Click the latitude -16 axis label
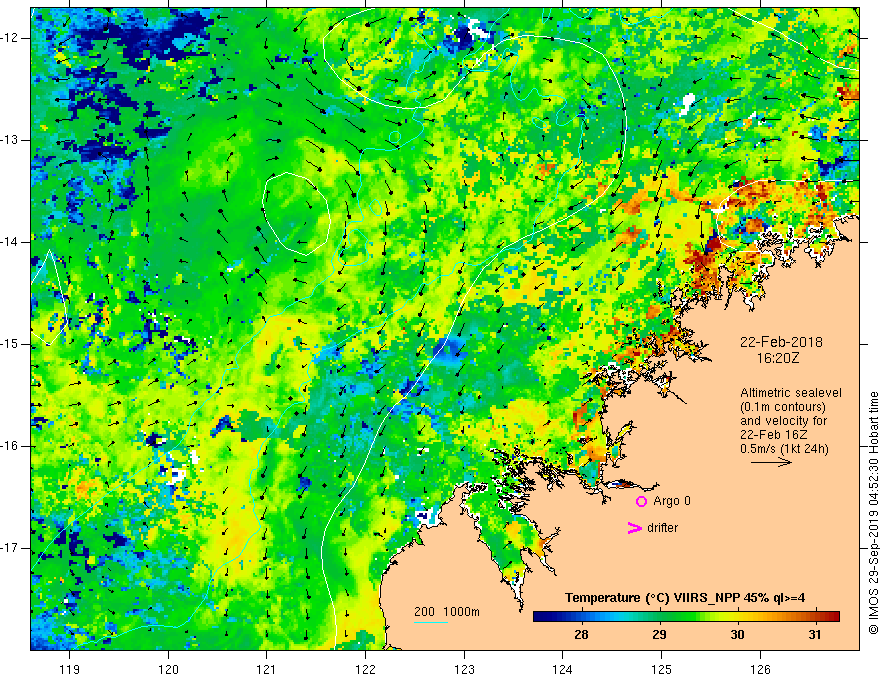 (x=10, y=446)
